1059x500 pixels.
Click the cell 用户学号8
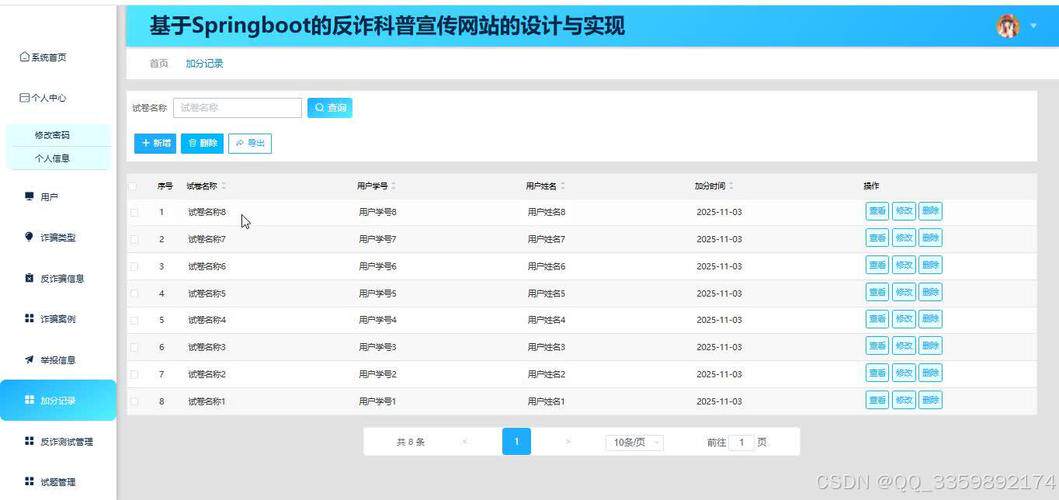click(x=378, y=212)
